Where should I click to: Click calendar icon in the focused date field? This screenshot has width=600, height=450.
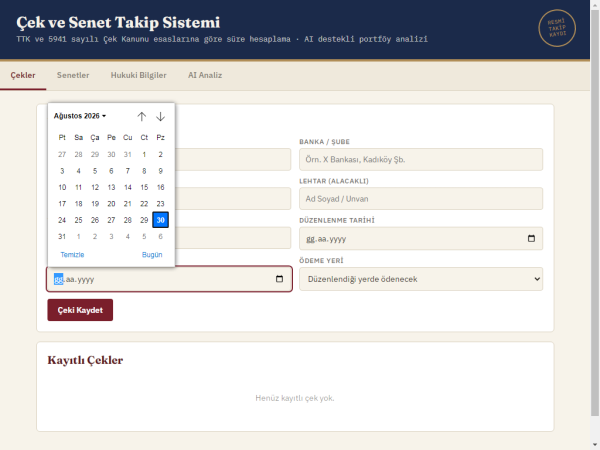pyautogui.click(x=279, y=279)
